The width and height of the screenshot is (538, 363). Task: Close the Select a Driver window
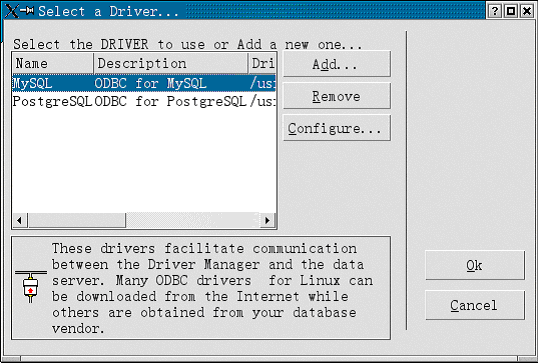point(527,11)
